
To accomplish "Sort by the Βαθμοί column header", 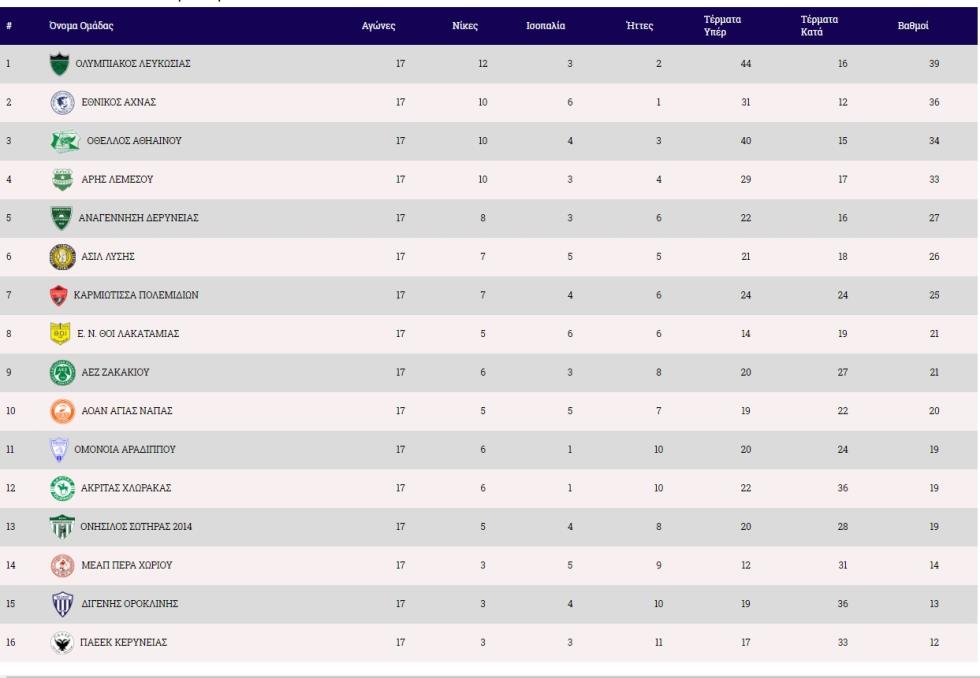I will pos(912,26).
